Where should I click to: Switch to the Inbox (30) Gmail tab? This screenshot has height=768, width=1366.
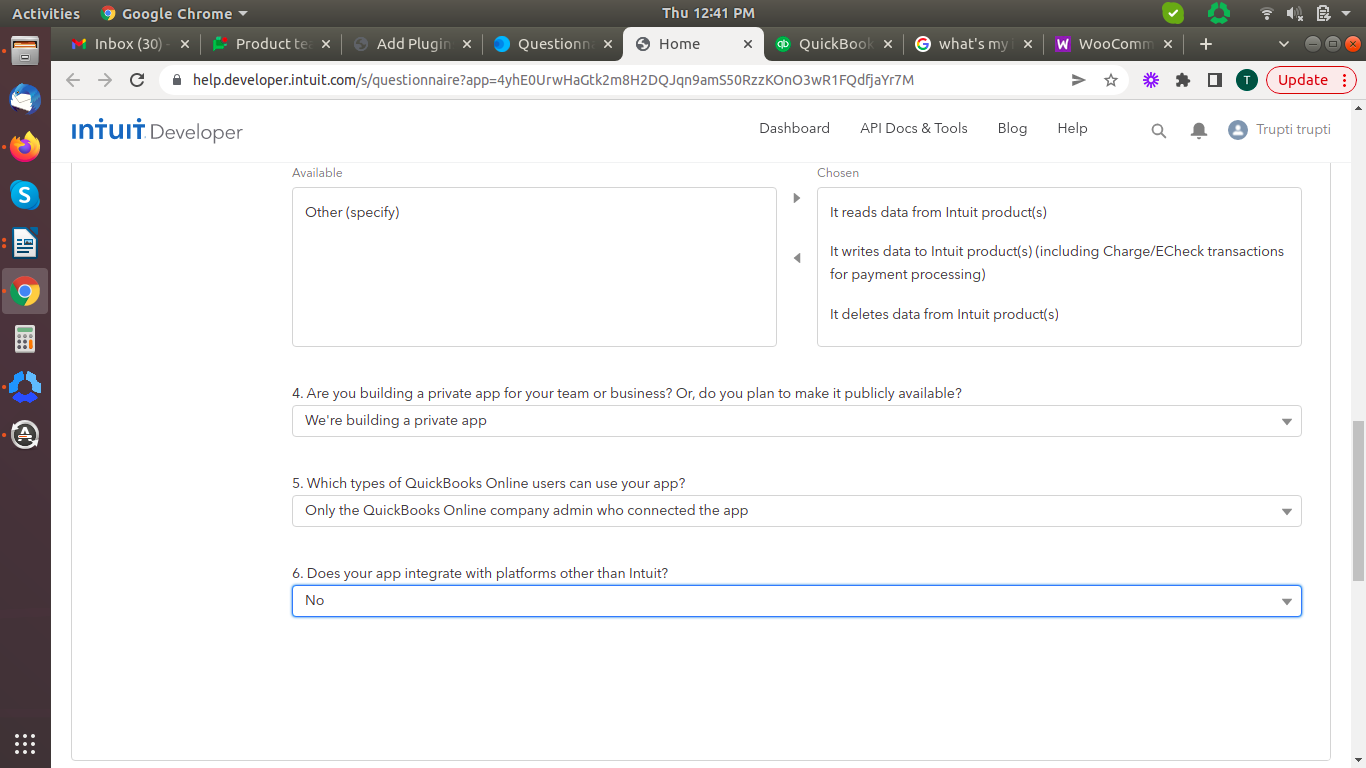[x=128, y=44]
